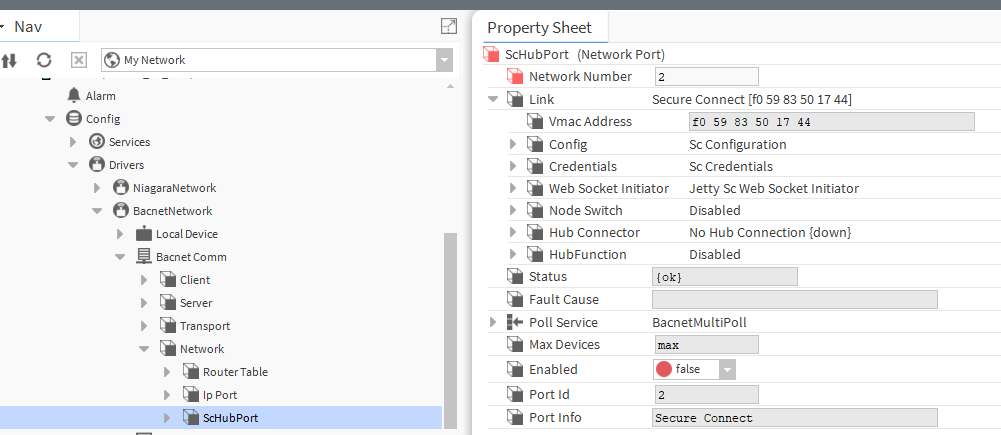Click the red ScHubPort icon in Property Sheet header
Image resolution: width=1001 pixels, height=435 pixels.
point(492,54)
